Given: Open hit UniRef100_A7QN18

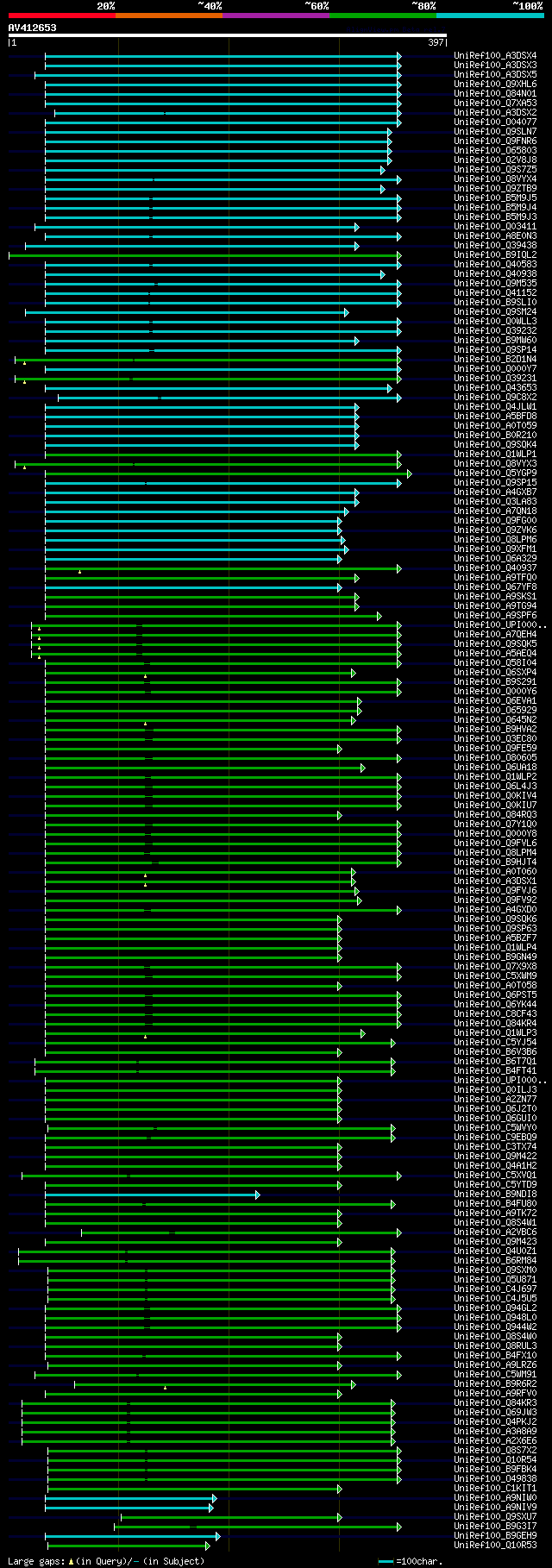Looking at the screenshot, I should click(x=495, y=511).
